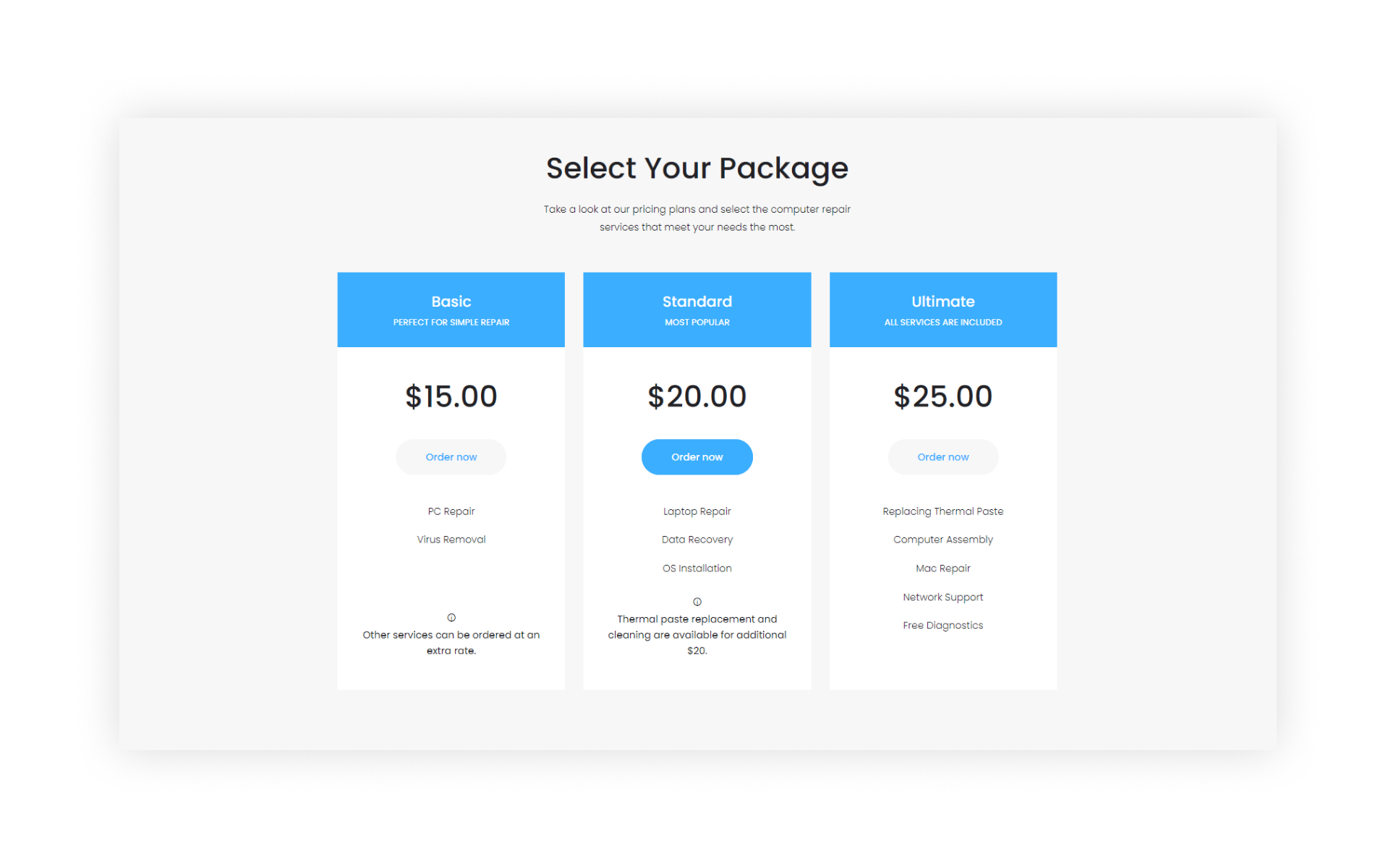The width and height of the screenshot is (1396, 868).
Task: Order the Ultimate package
Action: 942,457
